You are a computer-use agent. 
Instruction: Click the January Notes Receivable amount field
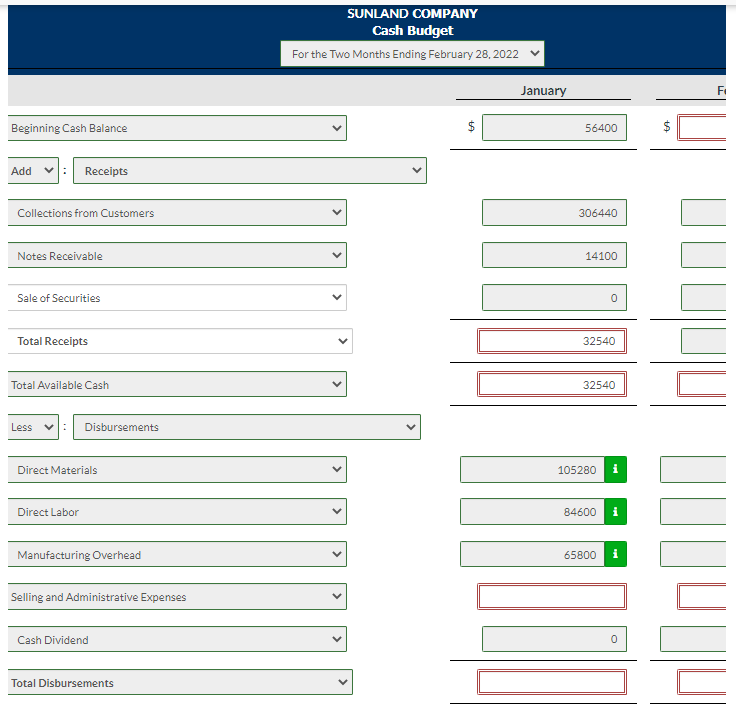(554, 255)
